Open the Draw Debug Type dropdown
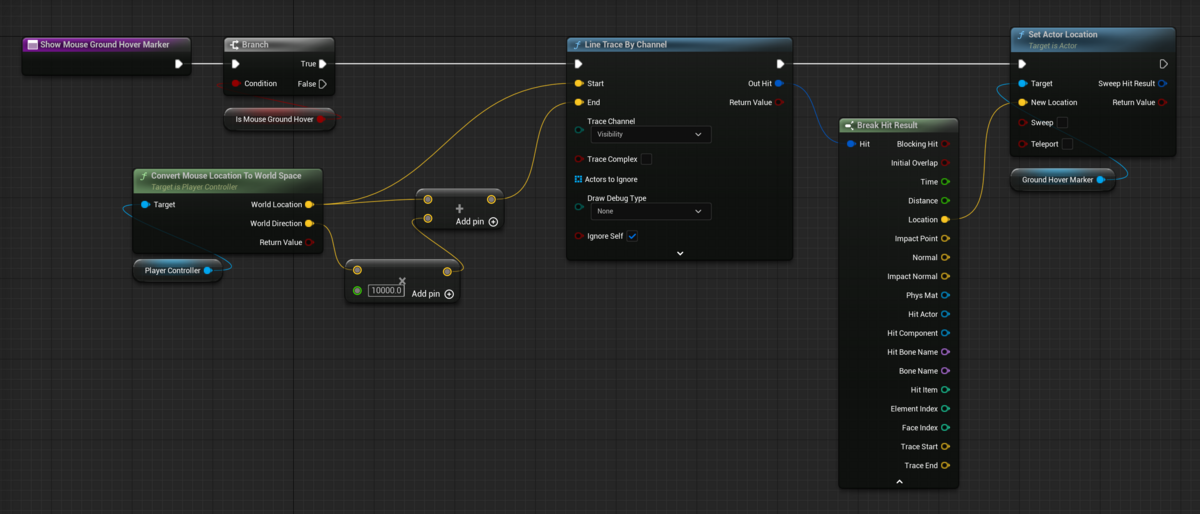 (x=649, y=211)
